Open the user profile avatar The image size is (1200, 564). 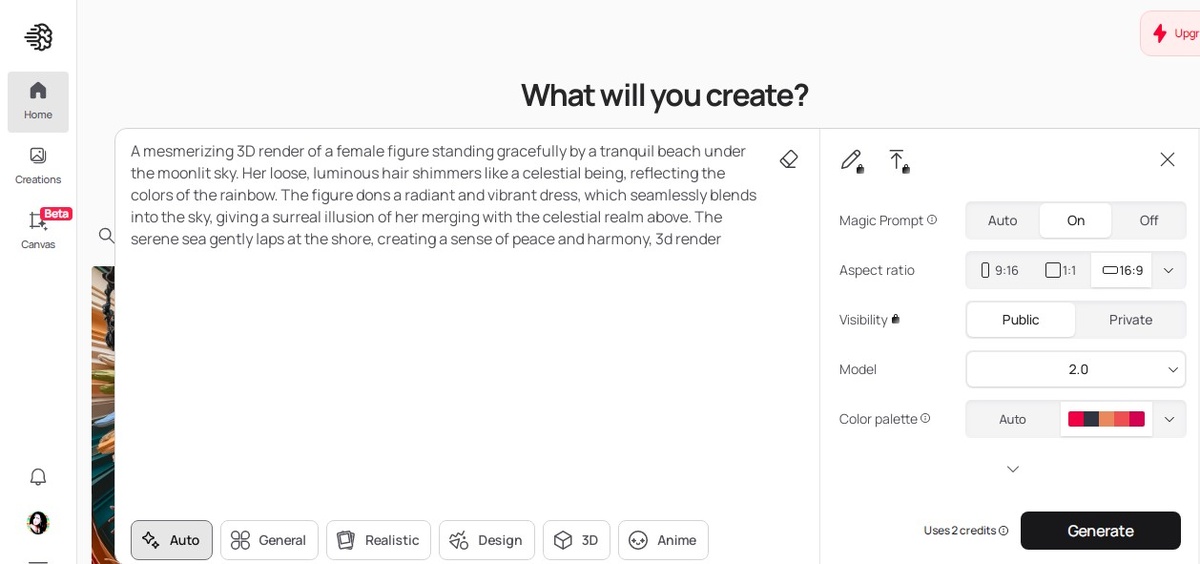tap(38, 522)
